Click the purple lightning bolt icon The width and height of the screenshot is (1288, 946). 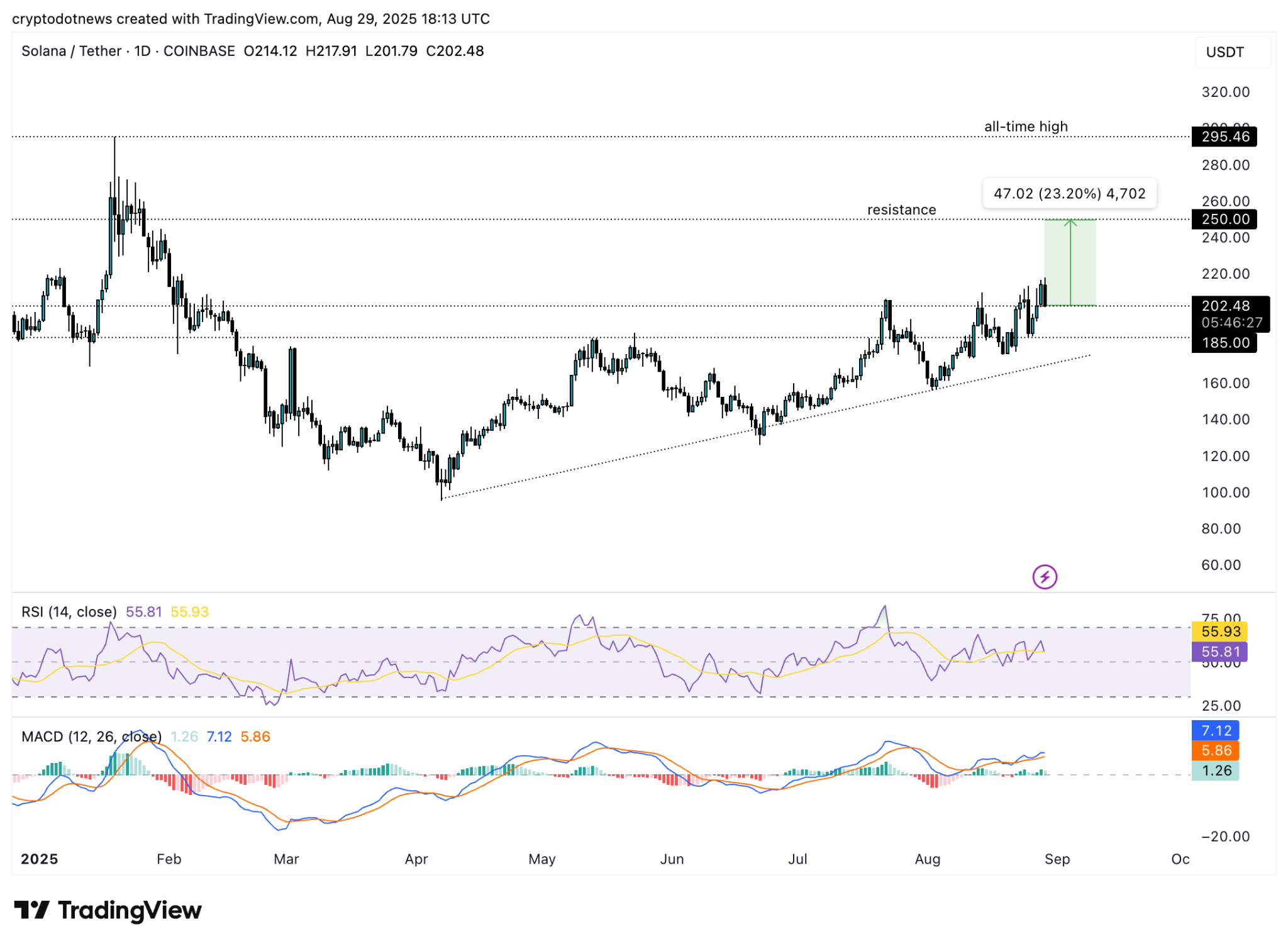(x=1044, y=576)
